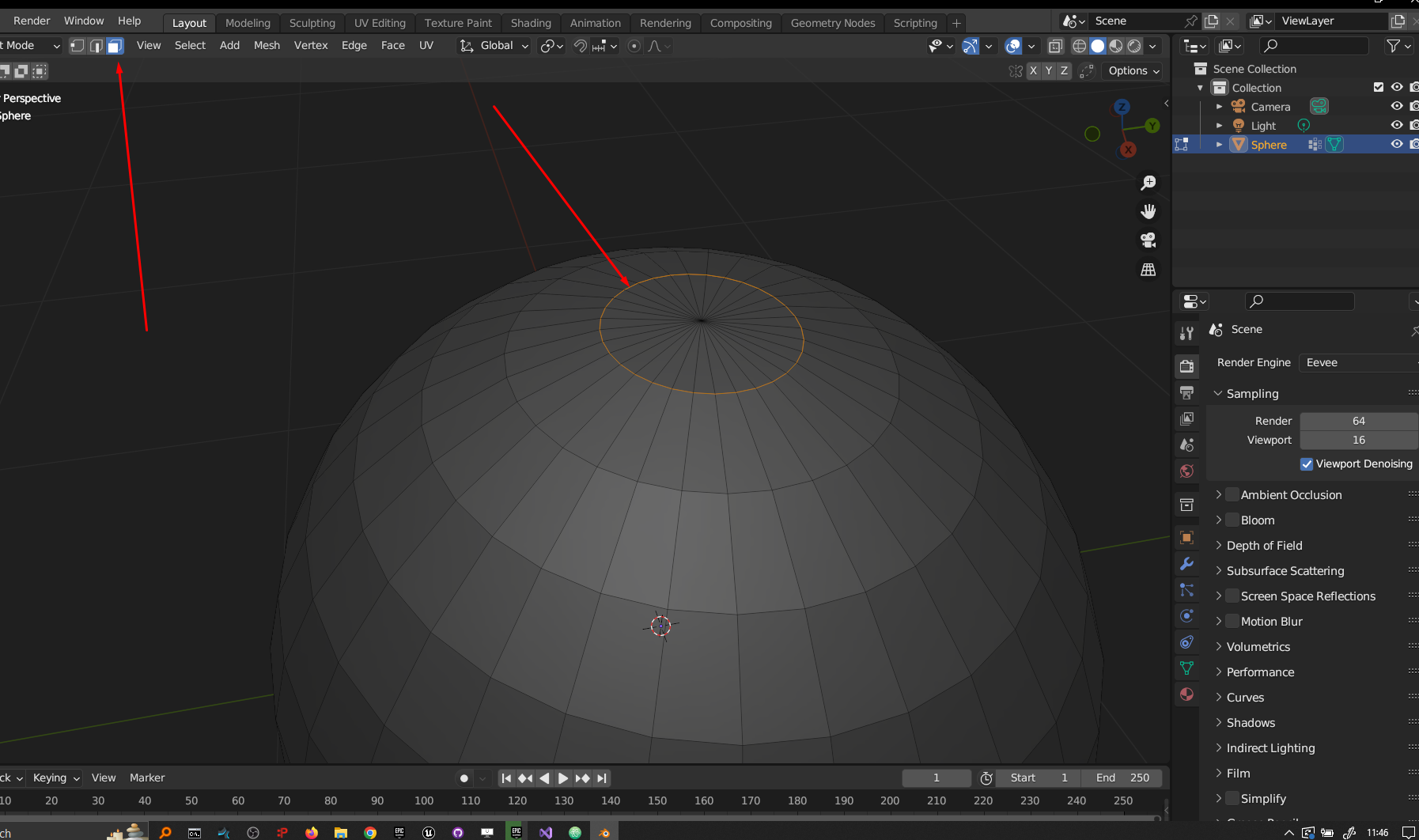Image resolution: width=1419 pixels, height=840 pixels.
Task: Open Modifier properties wrench tab
Action: (x=1186, y=564)
